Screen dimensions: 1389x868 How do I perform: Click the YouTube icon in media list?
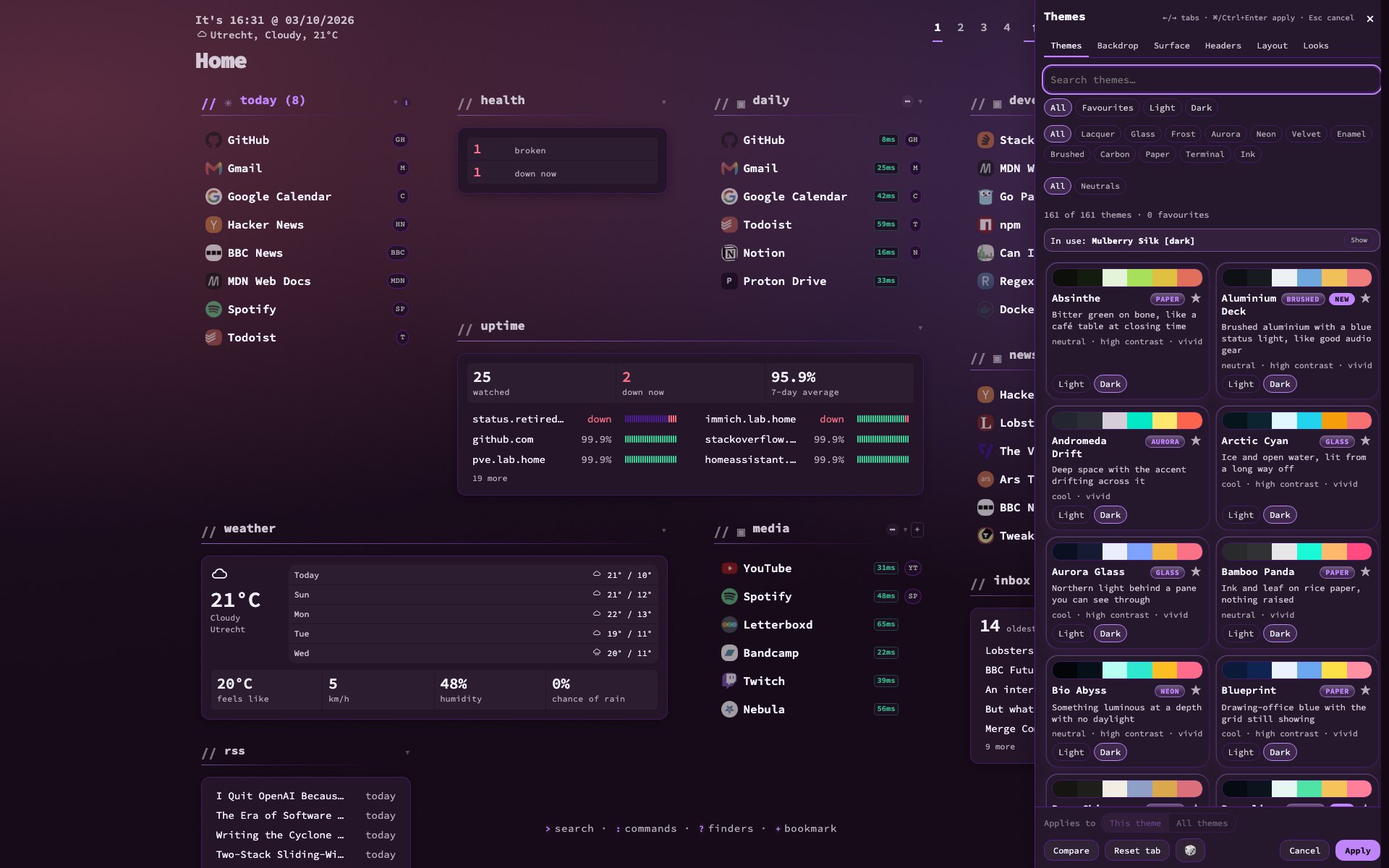[x=729, y=569]
